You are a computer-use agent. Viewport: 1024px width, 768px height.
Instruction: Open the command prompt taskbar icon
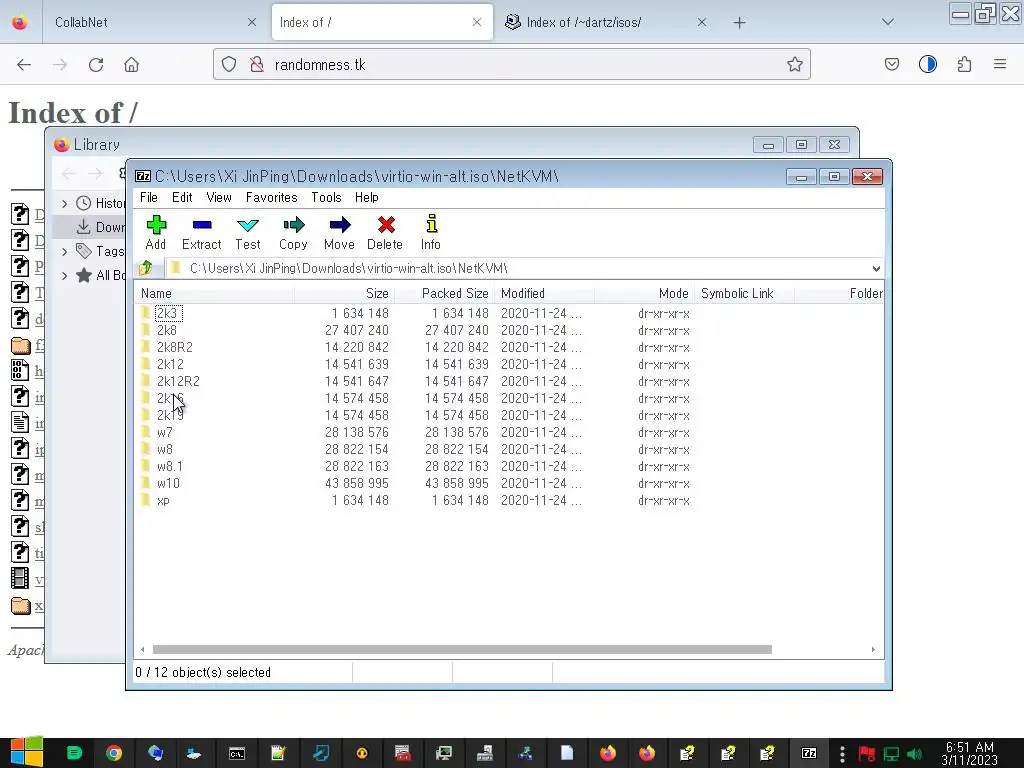(236, 754)
